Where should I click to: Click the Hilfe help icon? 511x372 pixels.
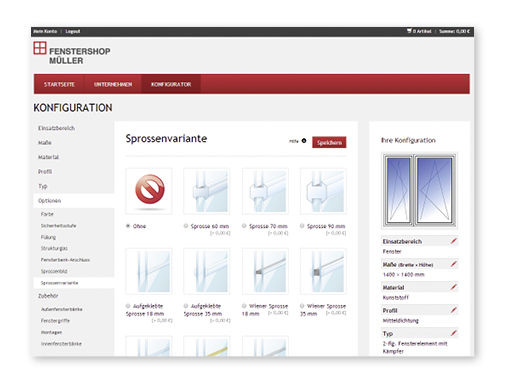click(x=304, y=141)
